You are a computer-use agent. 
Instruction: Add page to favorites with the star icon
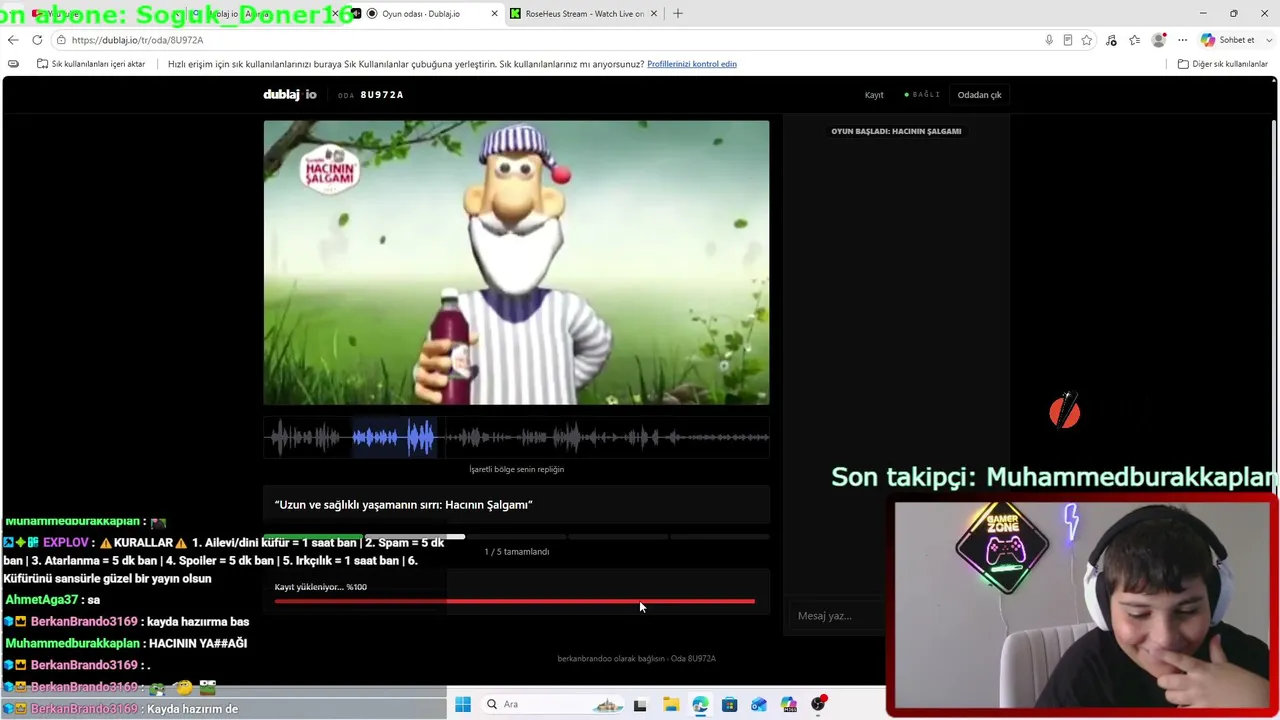1087,40
